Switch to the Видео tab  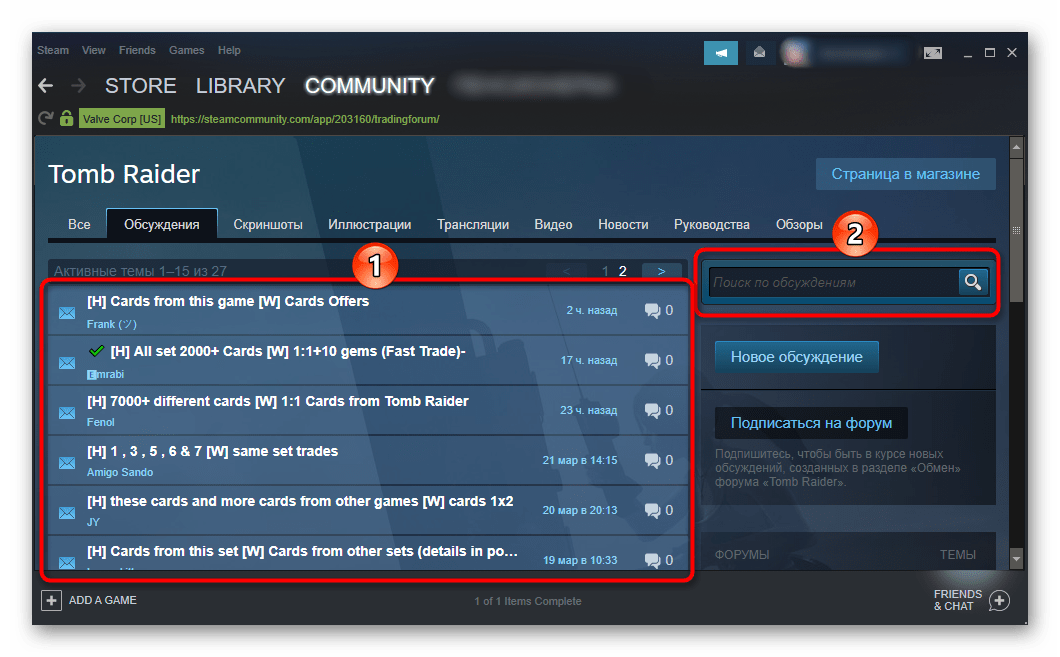553,224
